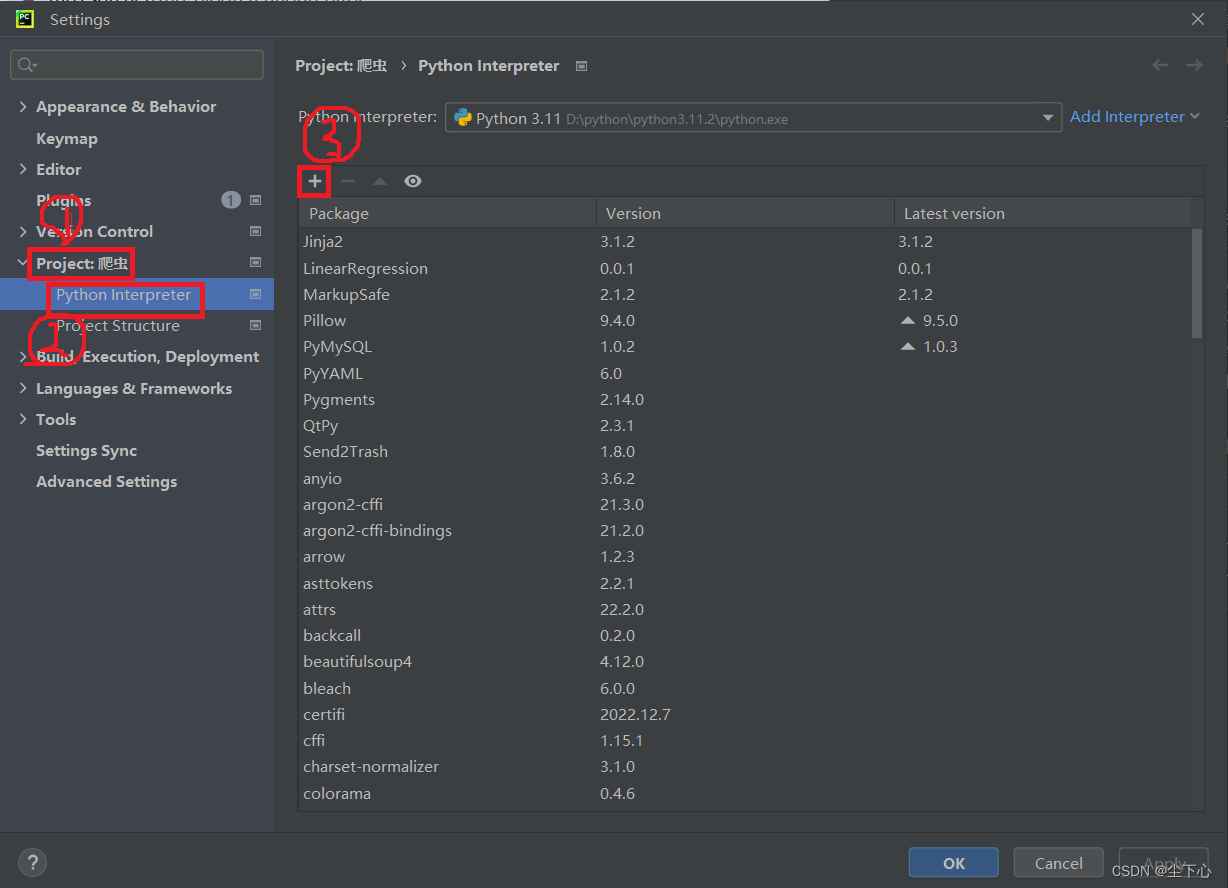
Task: Select the LinearRegression package row
Action: point(745,268)
